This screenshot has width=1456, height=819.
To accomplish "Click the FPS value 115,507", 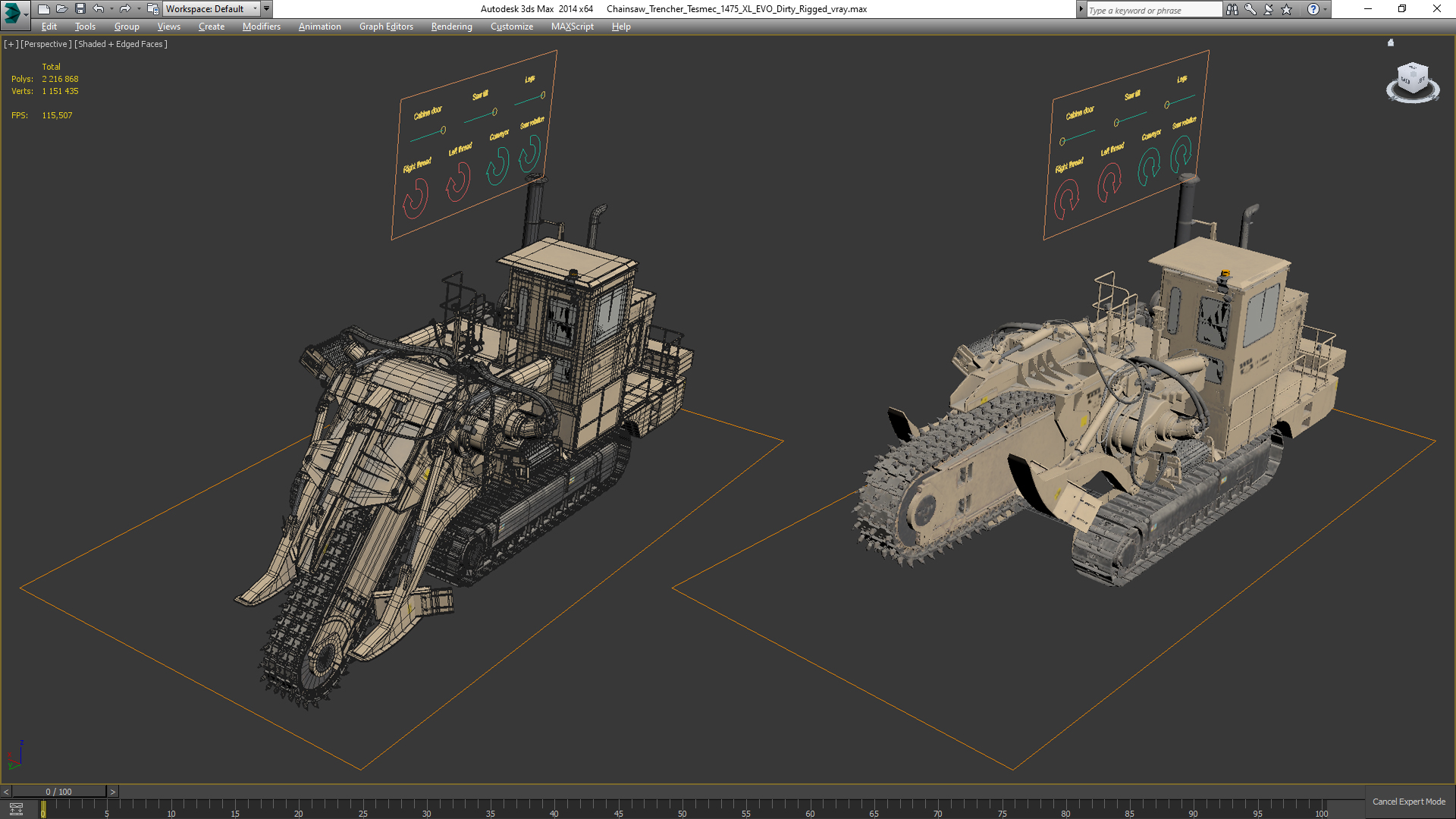I will pos(57,115).
